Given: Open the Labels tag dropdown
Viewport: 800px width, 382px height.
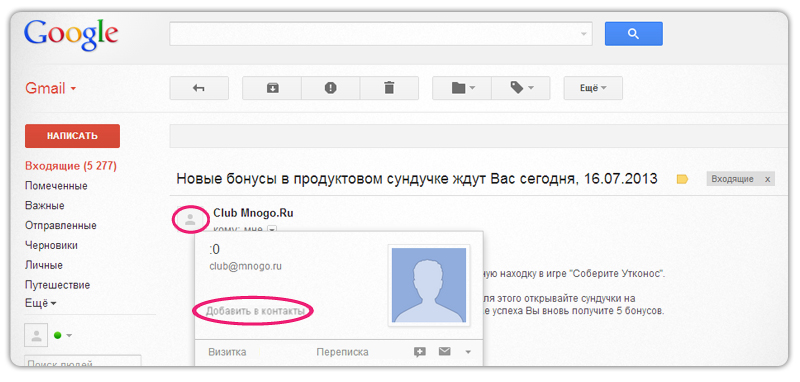Looking at the screenshot, I should pos(520,88).
